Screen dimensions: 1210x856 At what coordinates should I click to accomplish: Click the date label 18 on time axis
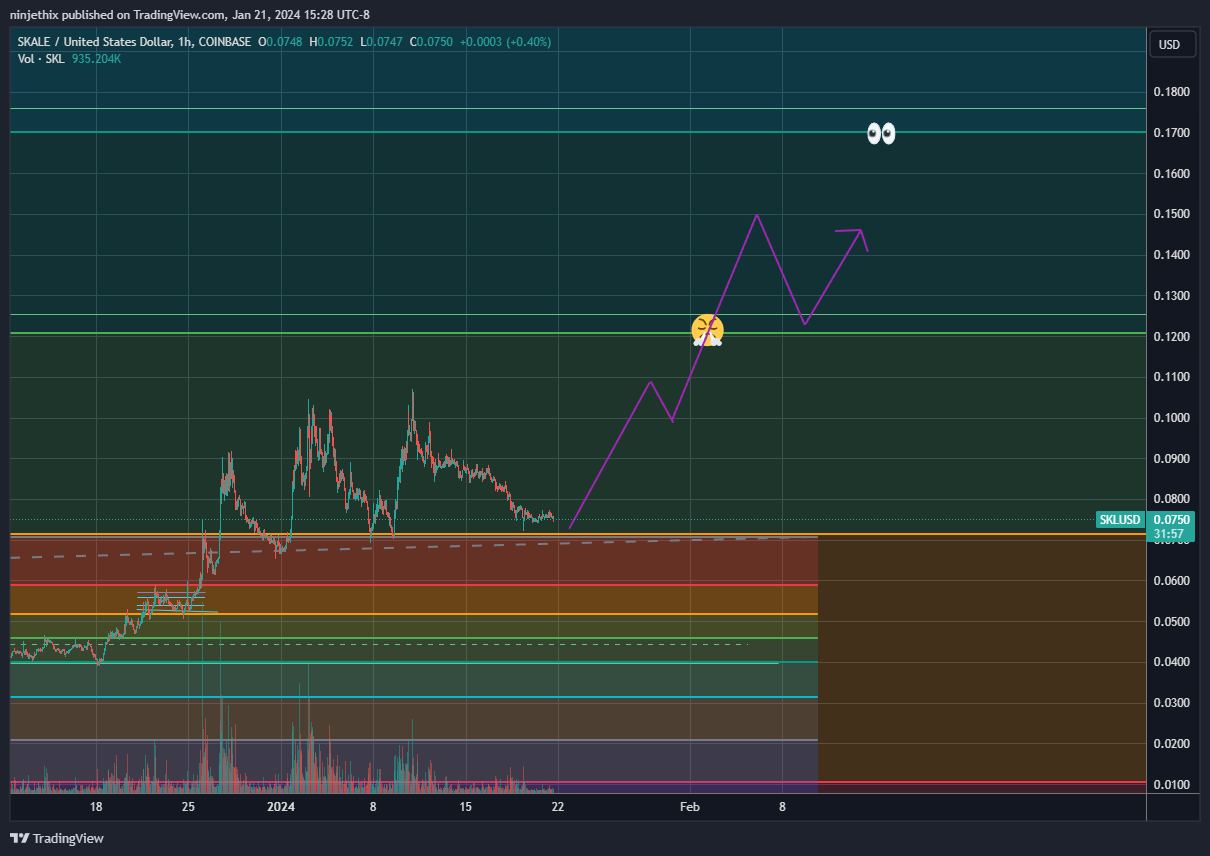(x=96, y=807)
